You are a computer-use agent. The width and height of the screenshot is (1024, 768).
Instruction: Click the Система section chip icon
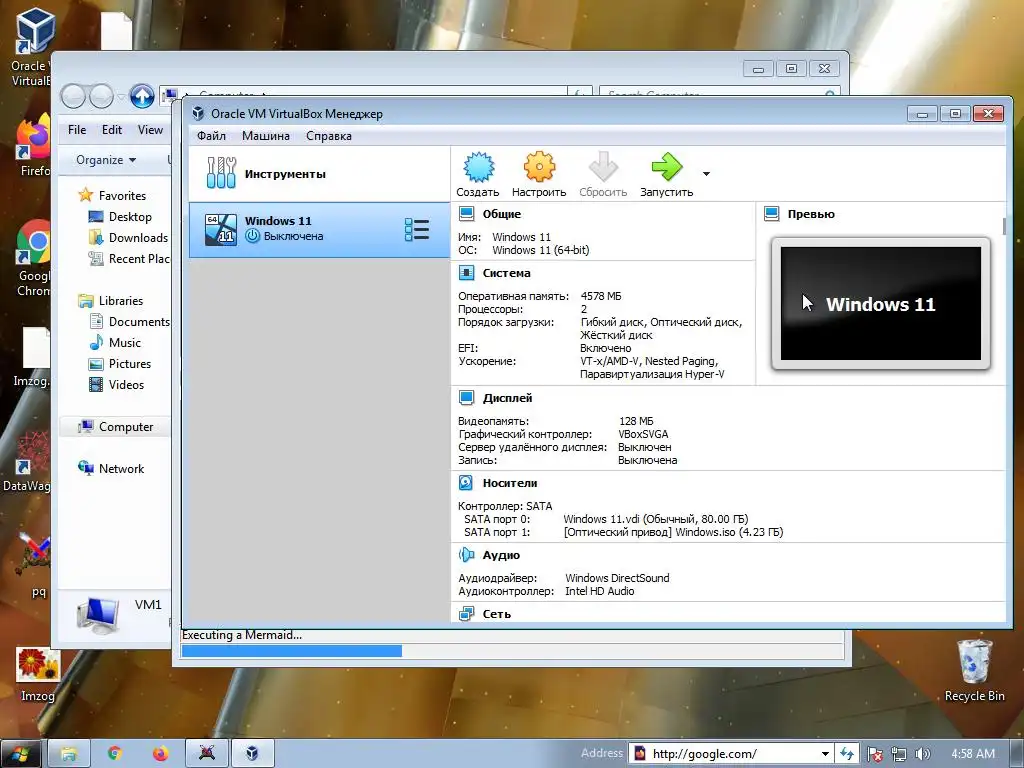click(x=466, y=273)
